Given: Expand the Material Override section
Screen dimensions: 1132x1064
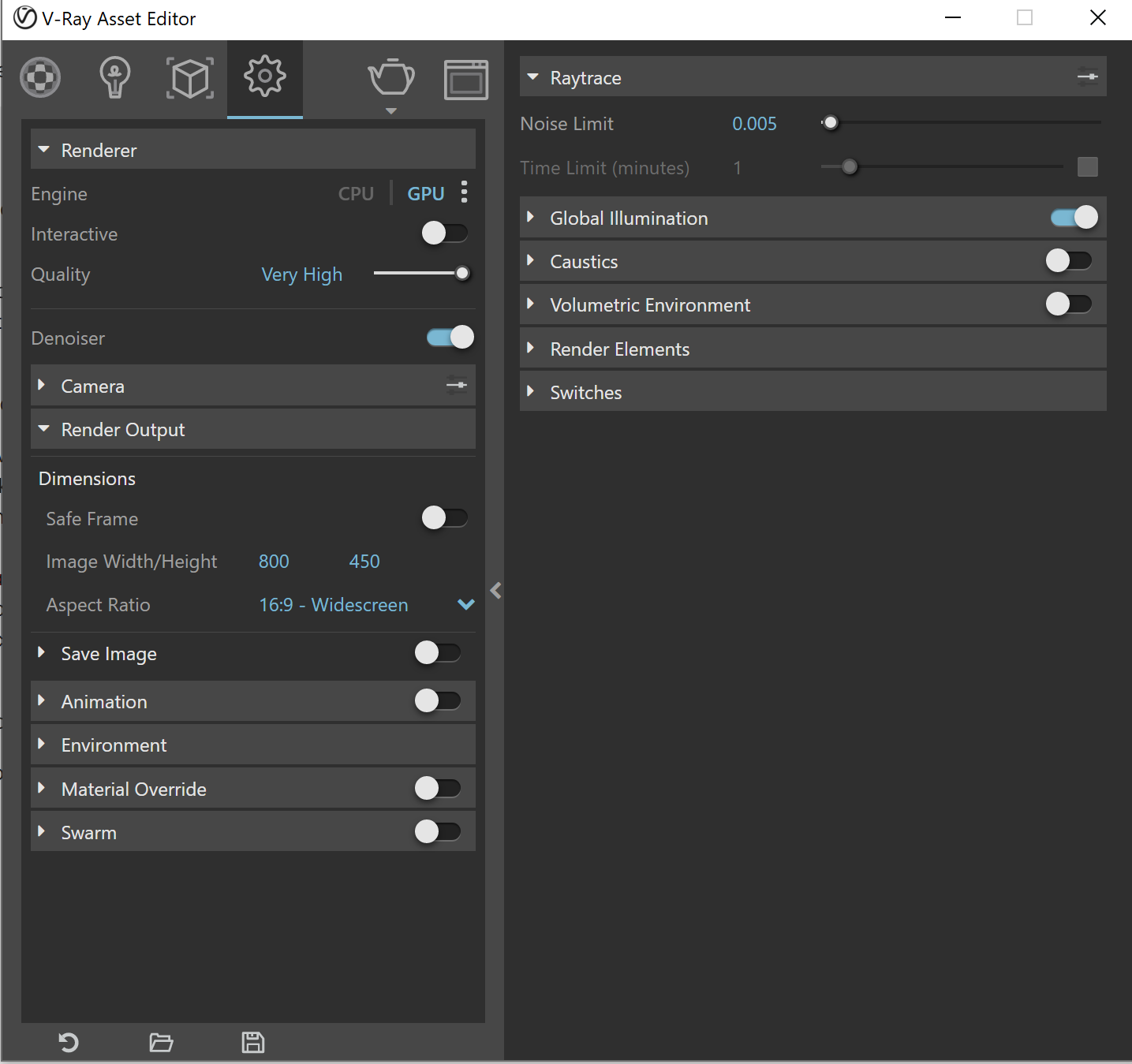Looking at the screenshot, I should click(42, 788).
